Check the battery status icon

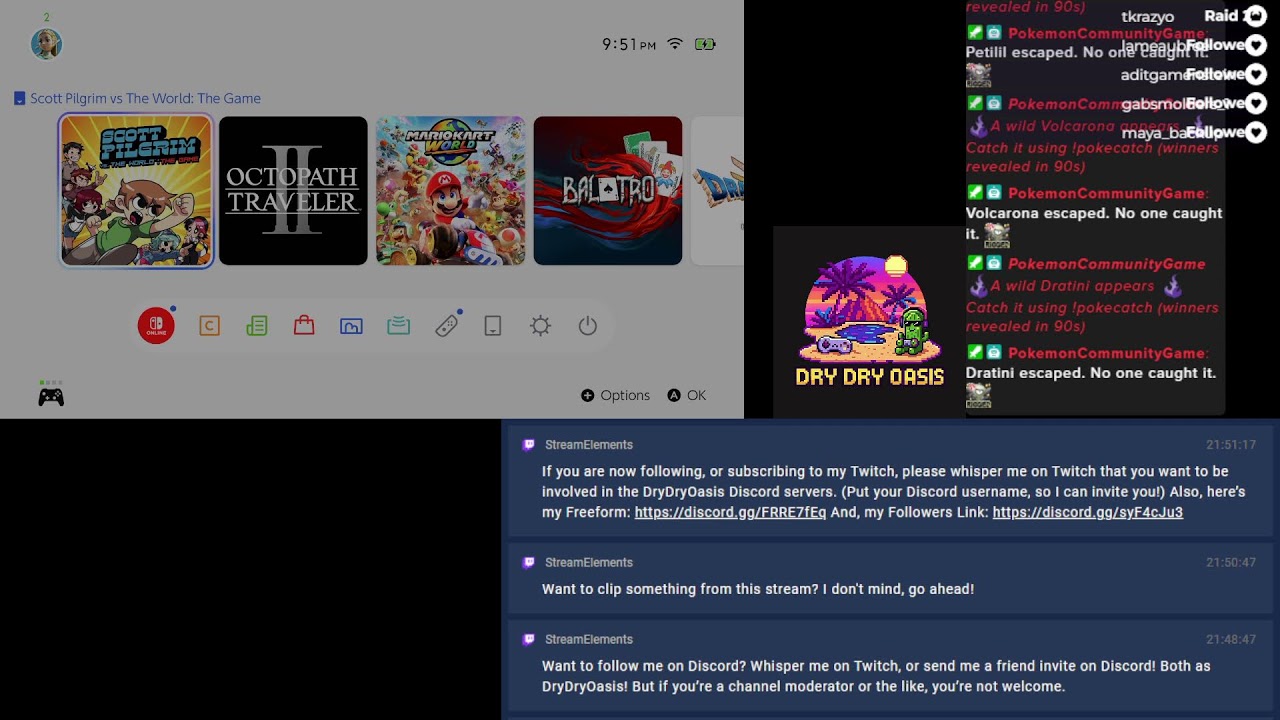(705, 44)
